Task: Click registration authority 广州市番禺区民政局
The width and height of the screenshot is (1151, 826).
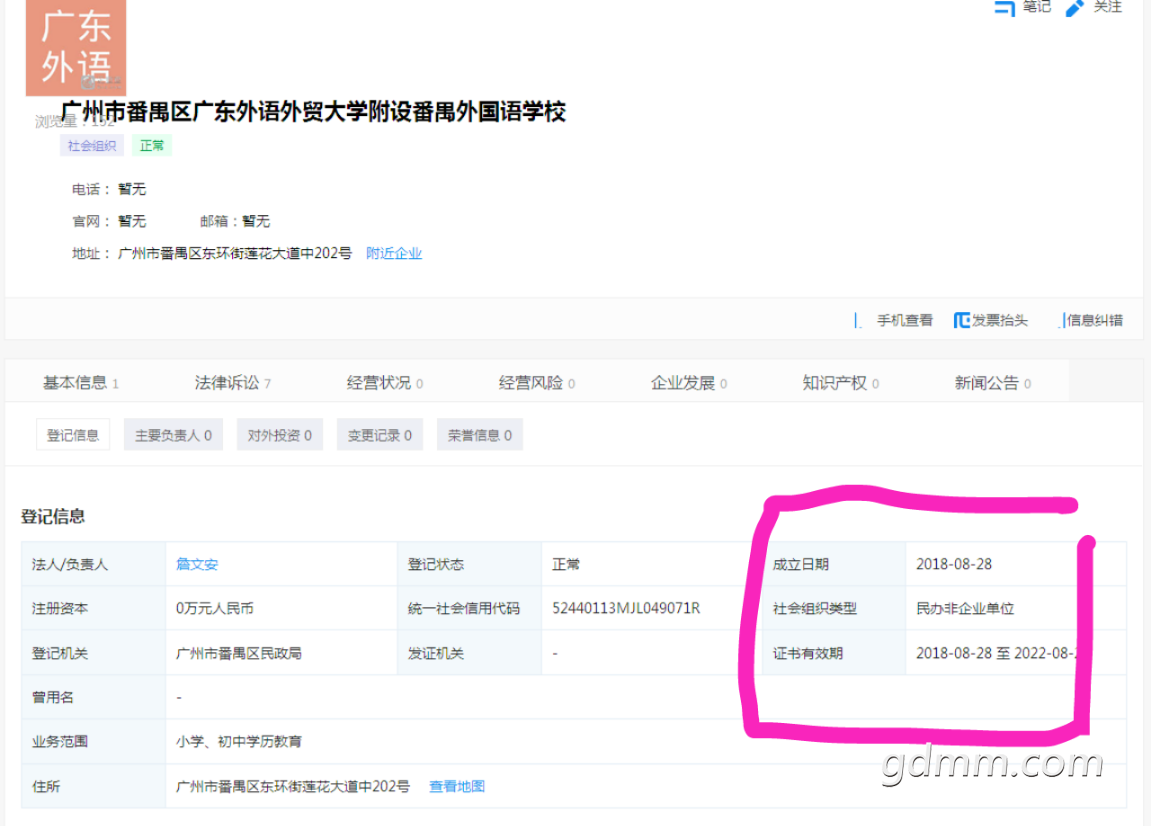Action: (239, 653)
